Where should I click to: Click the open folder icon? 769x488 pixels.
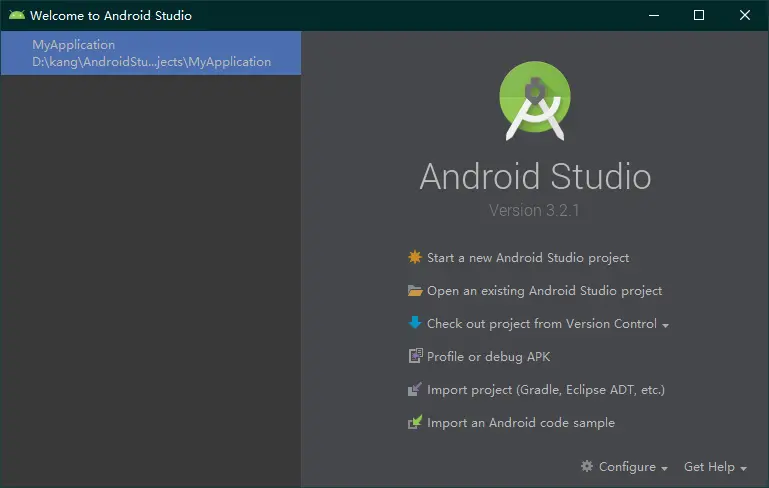(415, 290)
